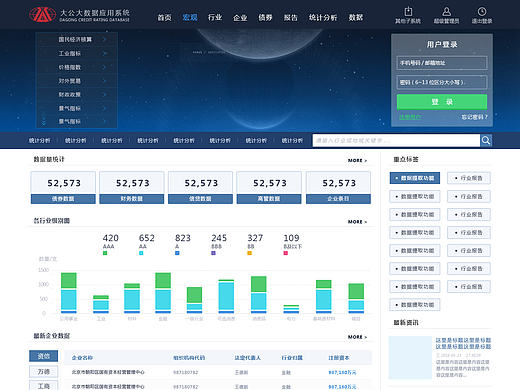Click the cyan AA legend swatch
The image size is (520, 390).
click(141, 253)
